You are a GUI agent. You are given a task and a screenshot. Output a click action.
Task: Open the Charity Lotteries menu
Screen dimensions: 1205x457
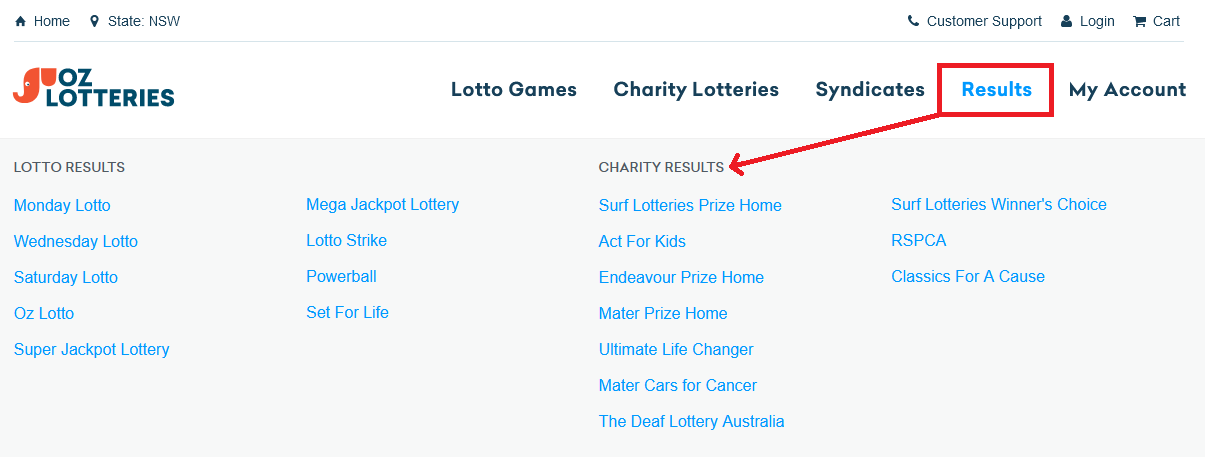pyautogui.click(x=696, y=90)
